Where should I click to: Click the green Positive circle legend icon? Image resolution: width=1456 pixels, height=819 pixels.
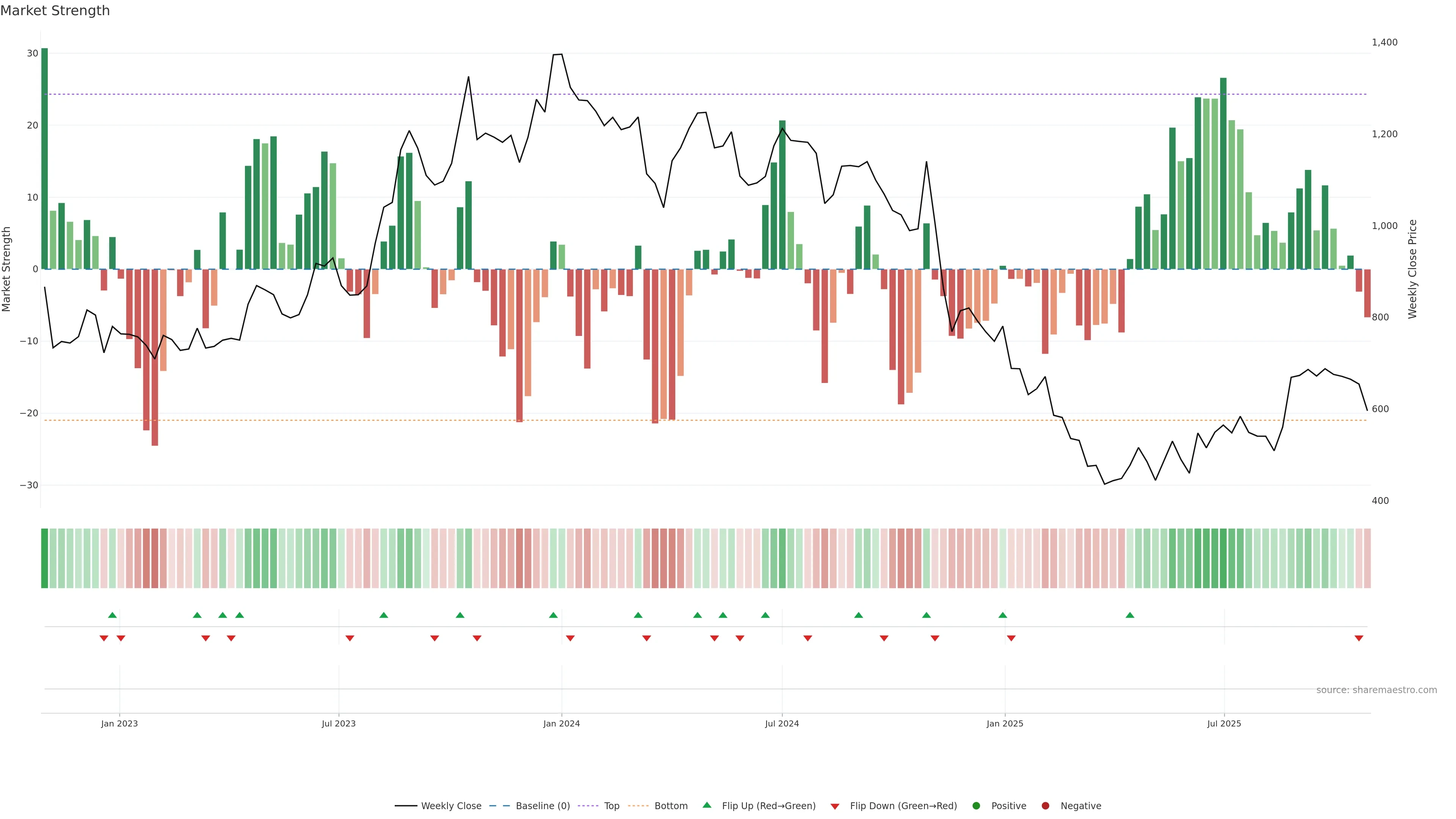pyautogui.click(x=976, y=806)
